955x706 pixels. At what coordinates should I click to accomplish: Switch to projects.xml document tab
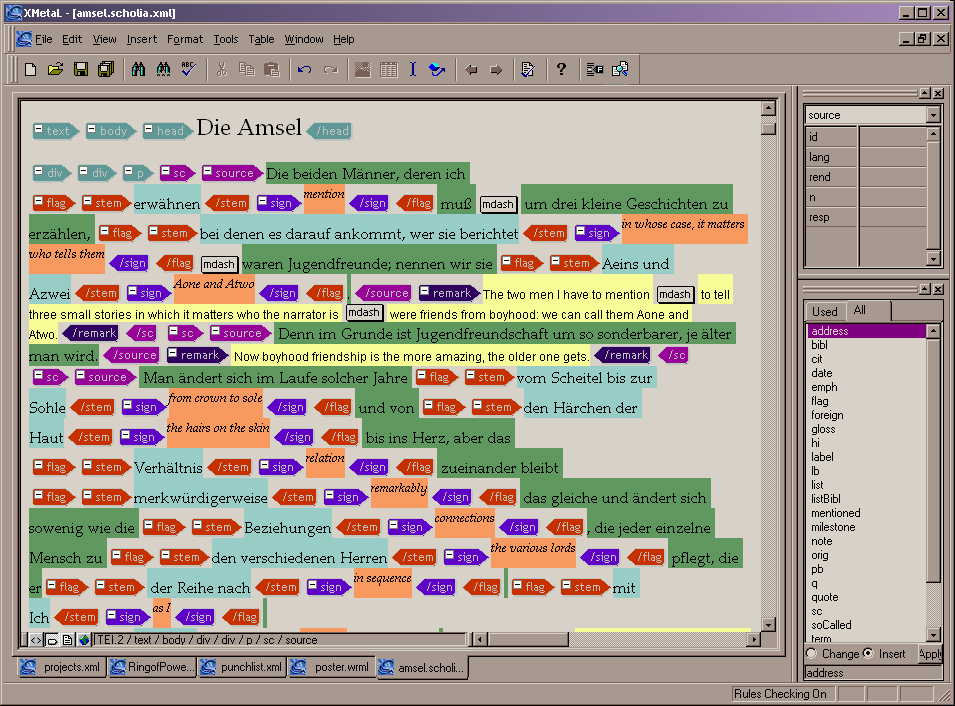click(60, 667)
